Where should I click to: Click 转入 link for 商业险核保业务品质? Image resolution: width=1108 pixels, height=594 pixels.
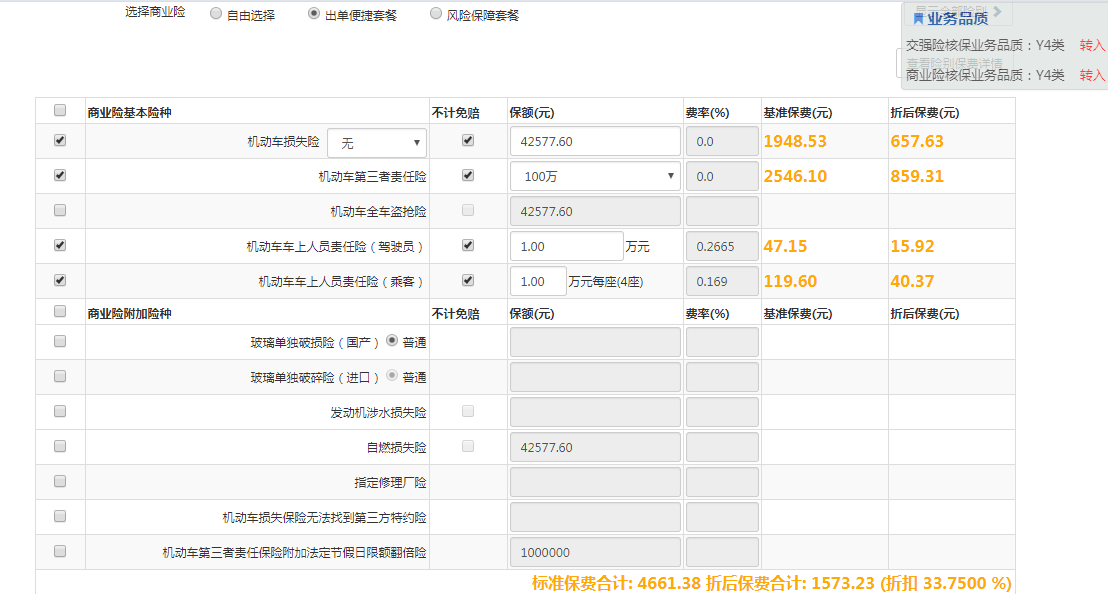(x=1092, y=75)
